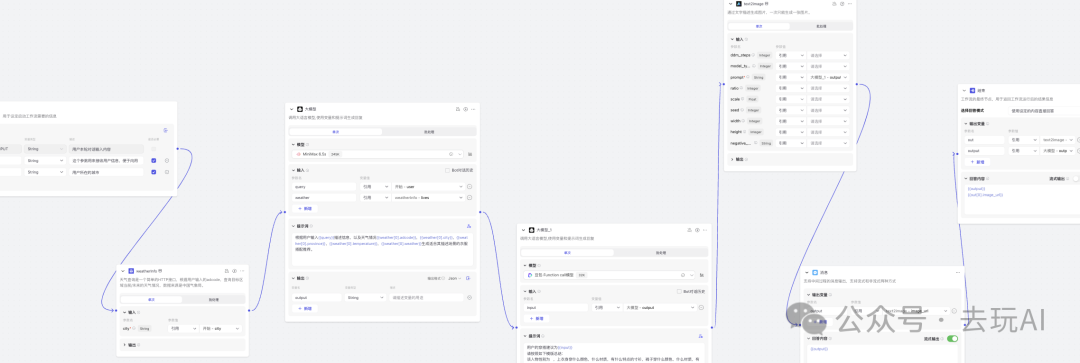1080x363 pixels.
Task: Switch text2image node to 批处理 tab
Action: click(x=821, y=25)
